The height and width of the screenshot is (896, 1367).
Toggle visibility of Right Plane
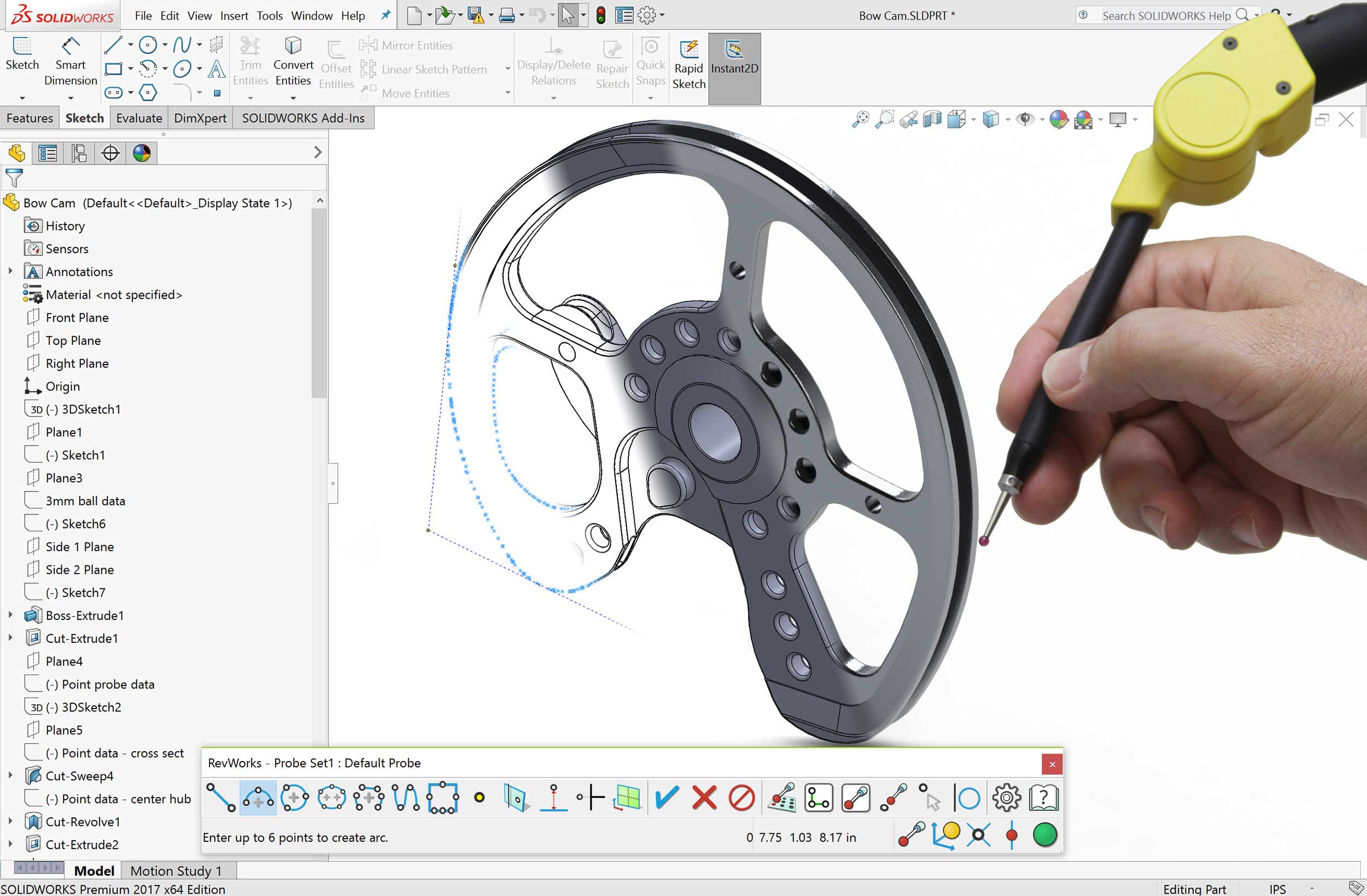(78, 363)
